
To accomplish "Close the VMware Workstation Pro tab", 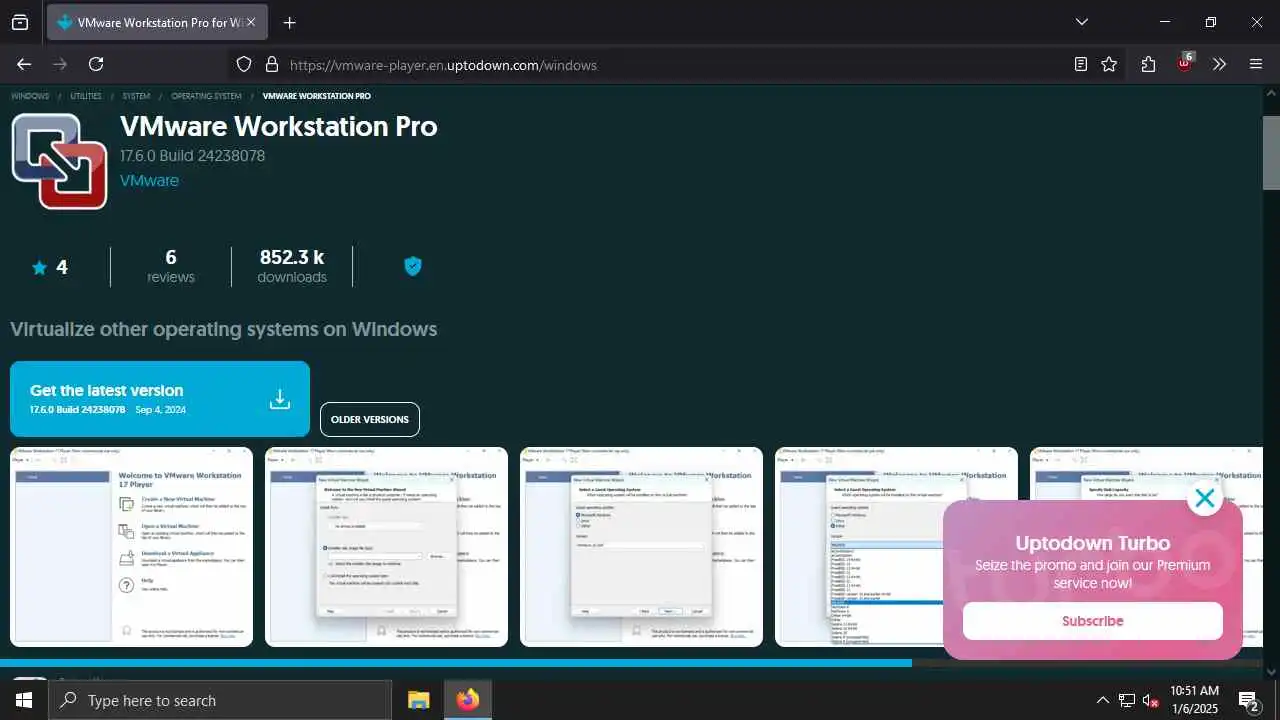I will 250,22.
